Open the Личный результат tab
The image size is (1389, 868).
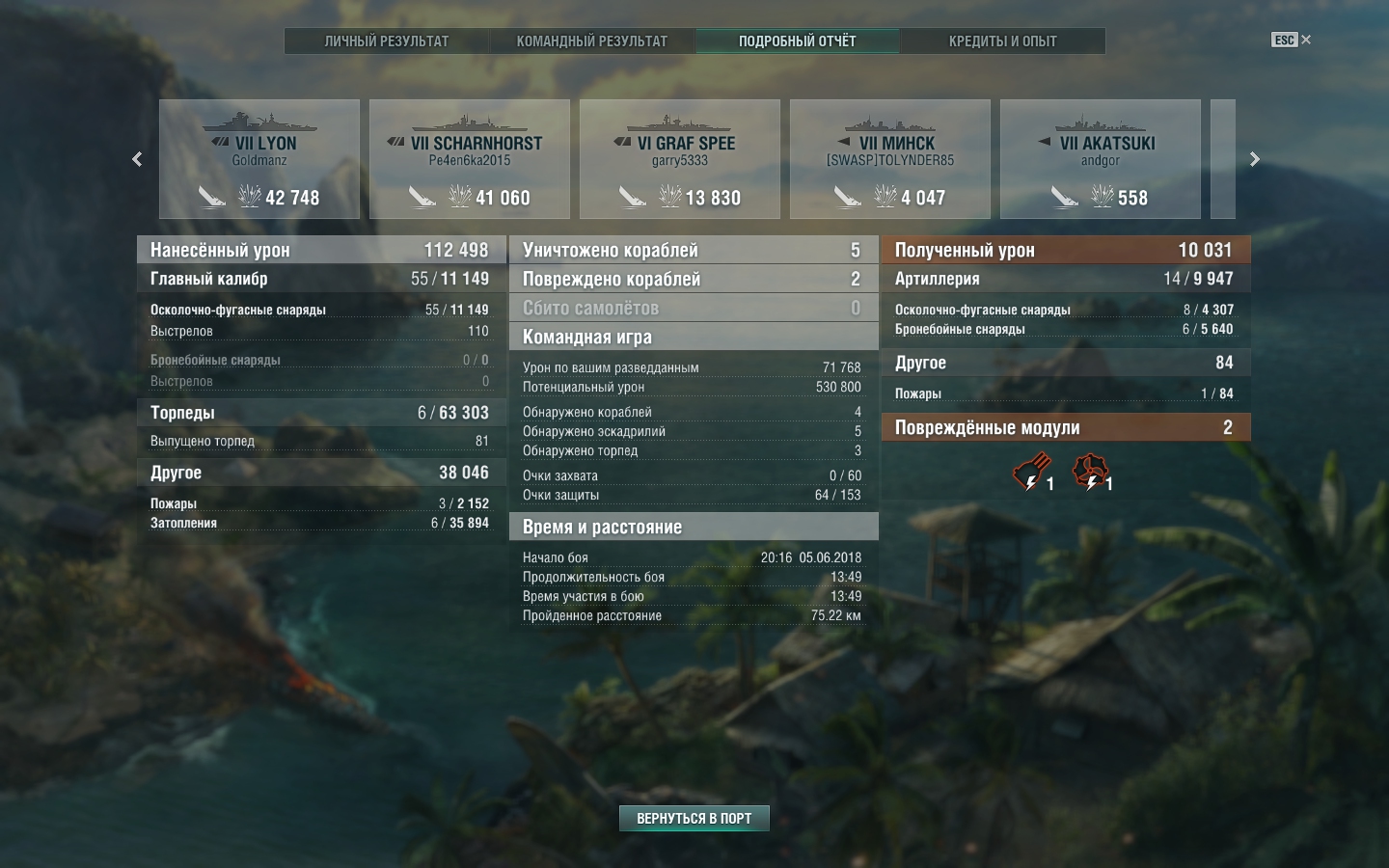click(387, 41)
